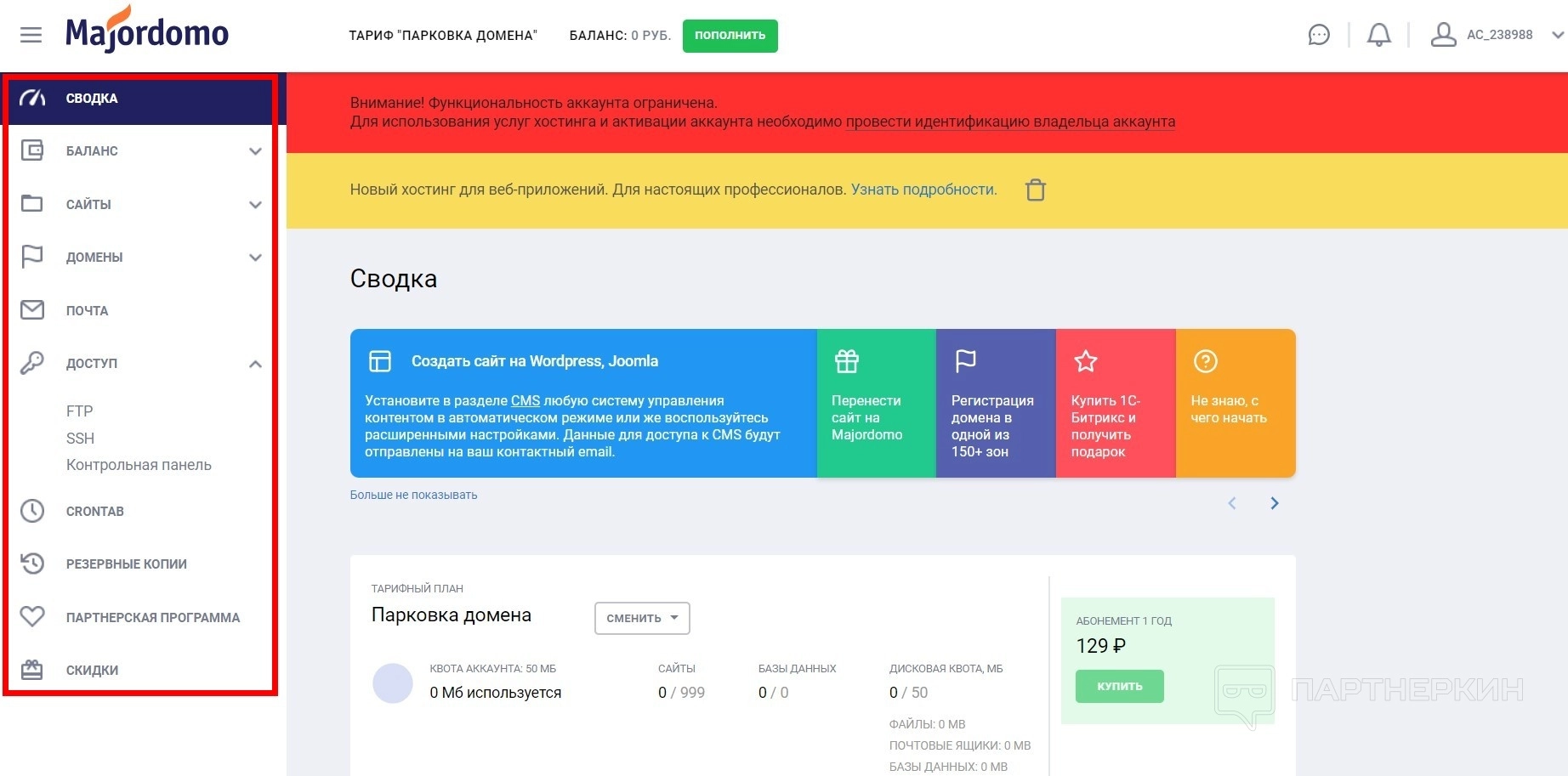Click the Доступ key icon
Image resolution: width=1568 pixels, height=776 pixels.
point(32,363)
